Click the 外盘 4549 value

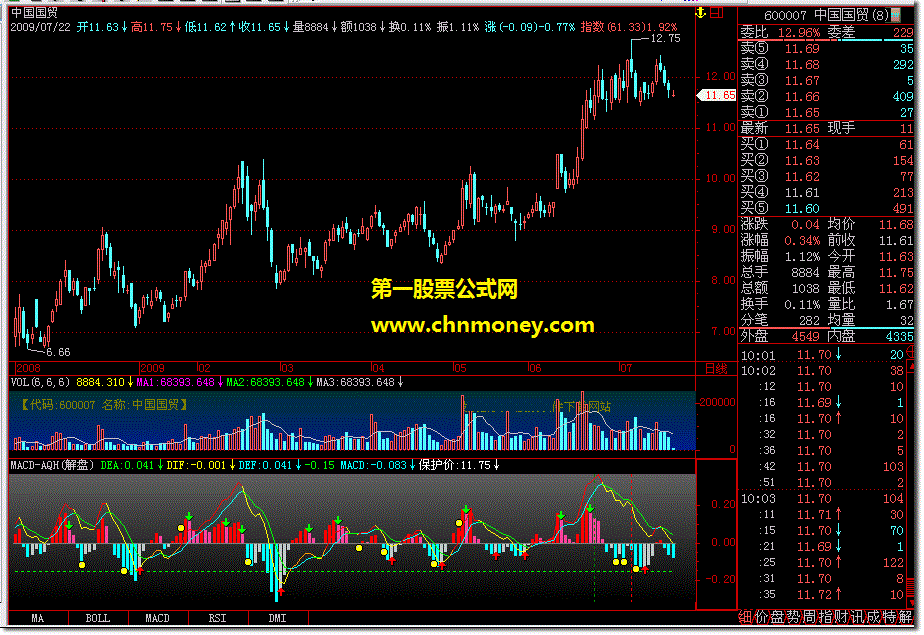point(805,336)
